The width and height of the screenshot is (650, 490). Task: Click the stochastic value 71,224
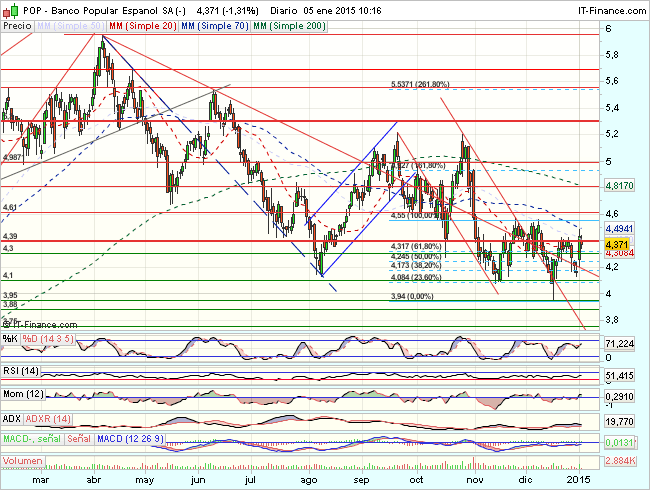[x=619, y=344]
